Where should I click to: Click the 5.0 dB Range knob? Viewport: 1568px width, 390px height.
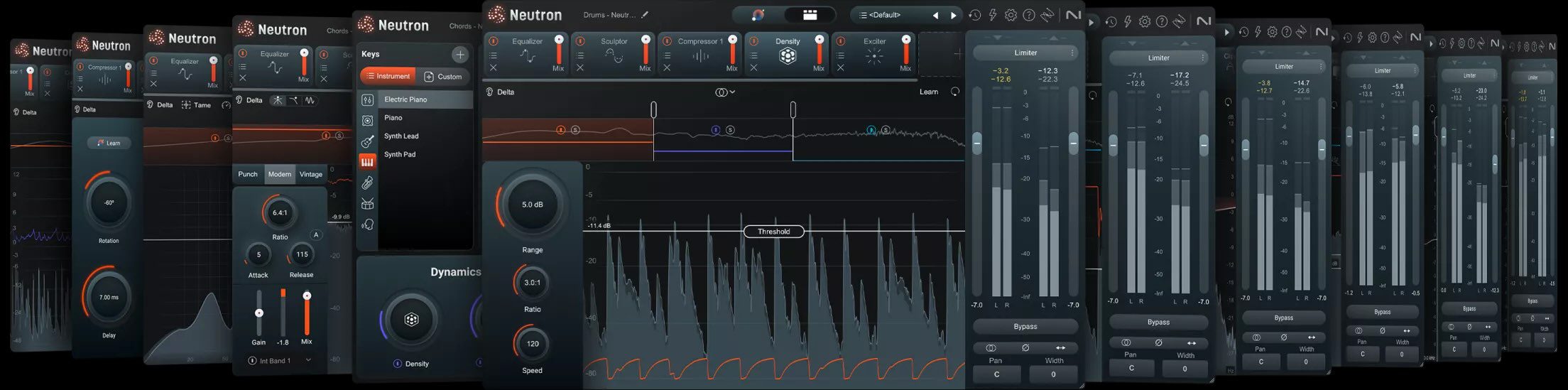533,204
